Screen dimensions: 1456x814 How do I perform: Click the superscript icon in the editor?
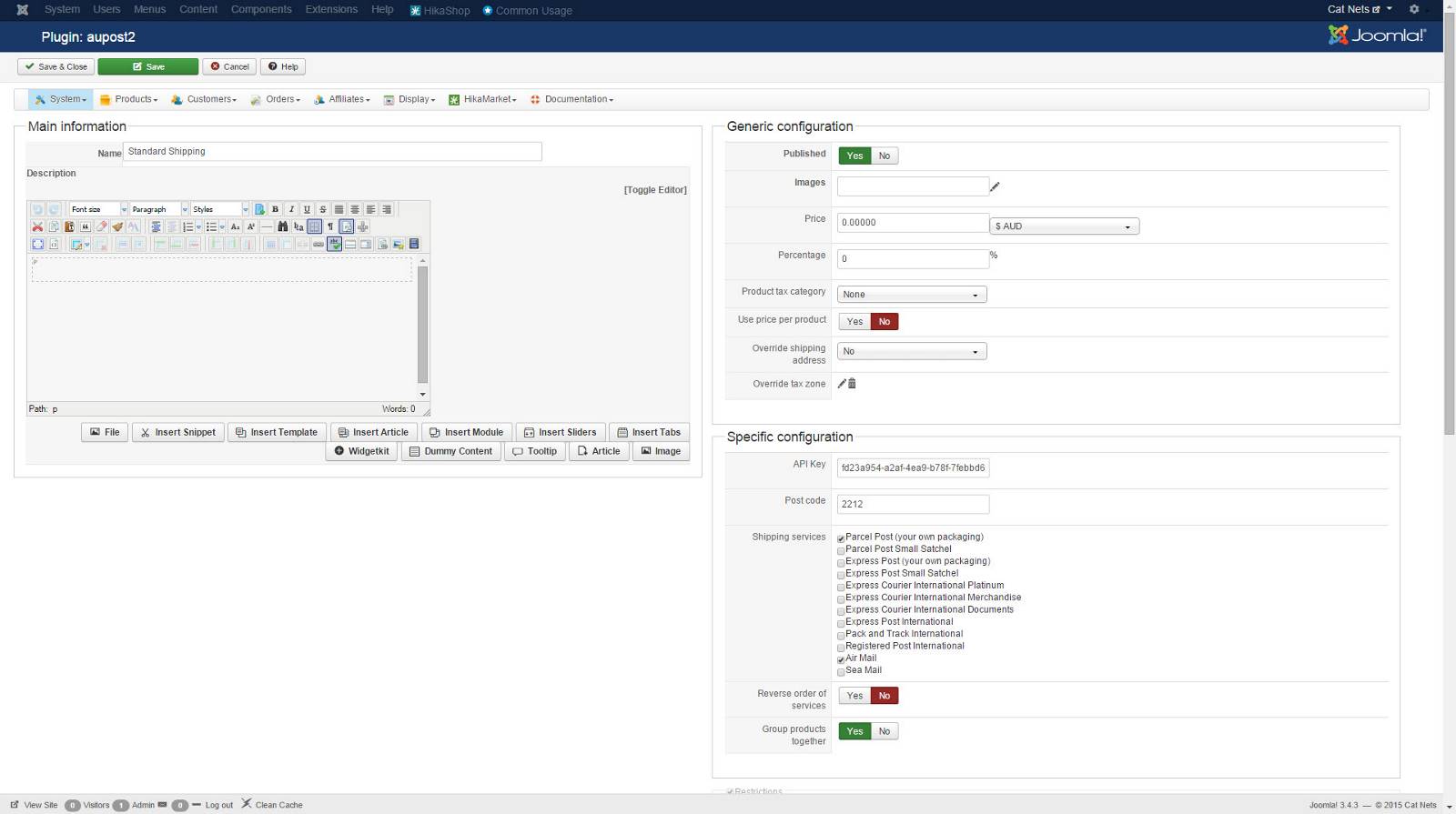click(x=250, y=226)
